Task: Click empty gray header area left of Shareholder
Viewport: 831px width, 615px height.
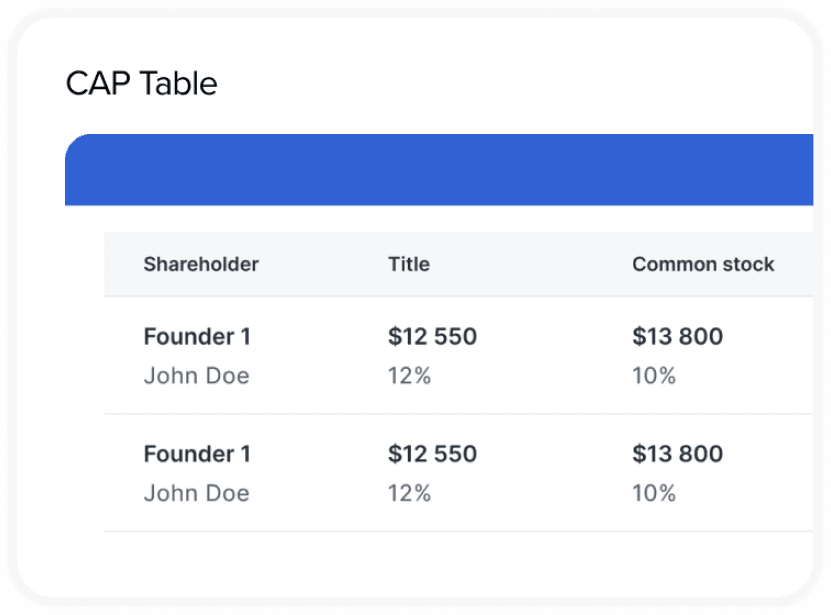Action: (x=123, y=264)
